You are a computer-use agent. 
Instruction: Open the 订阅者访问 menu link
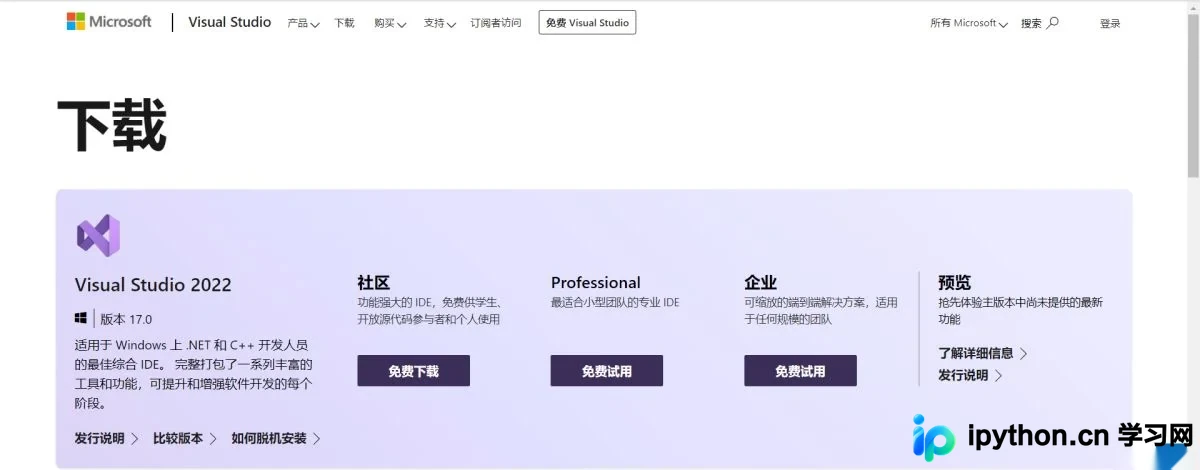(x=496, y=23)
